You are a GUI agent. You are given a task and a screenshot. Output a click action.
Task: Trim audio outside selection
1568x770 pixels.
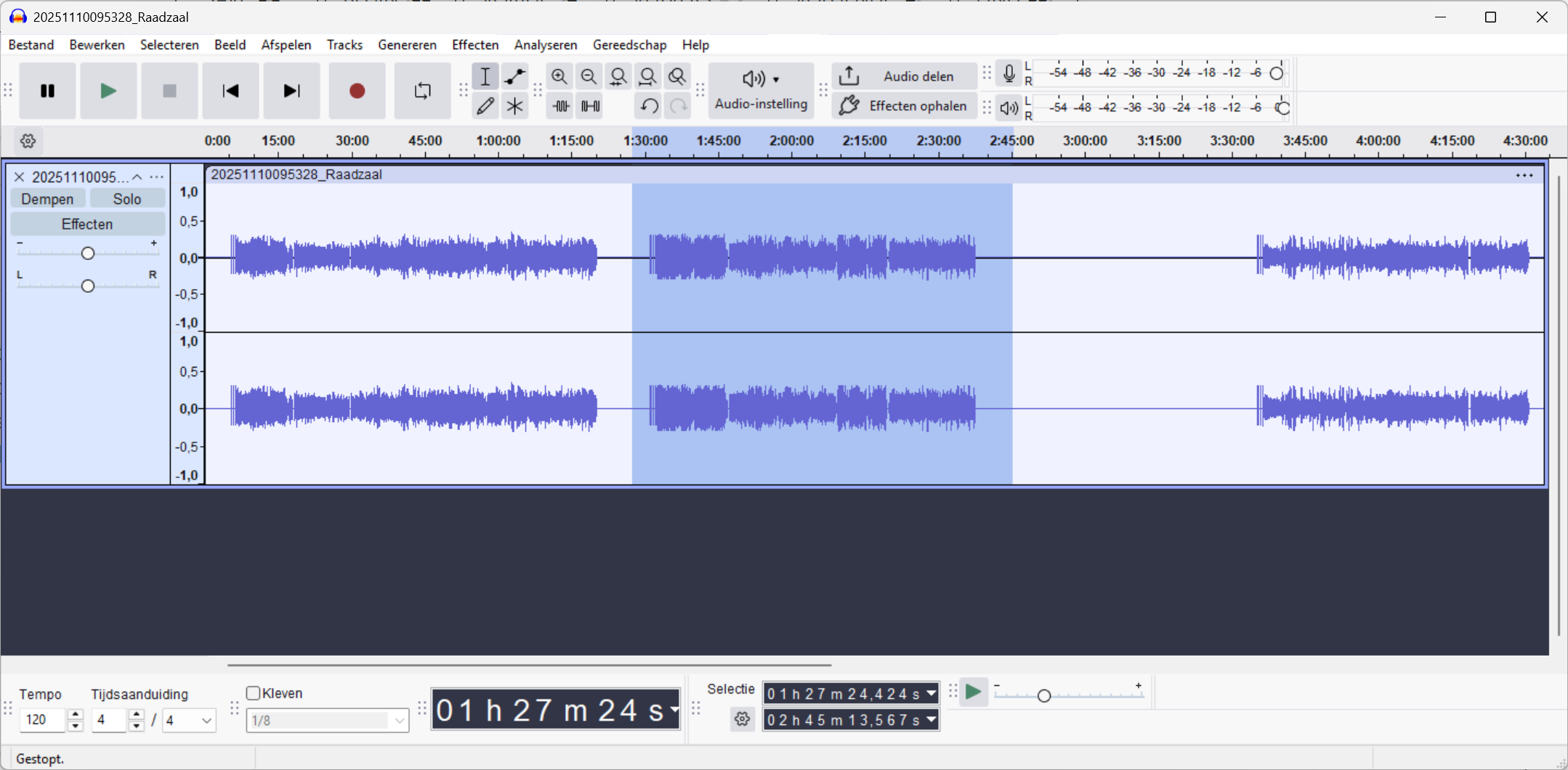[560, 106]
